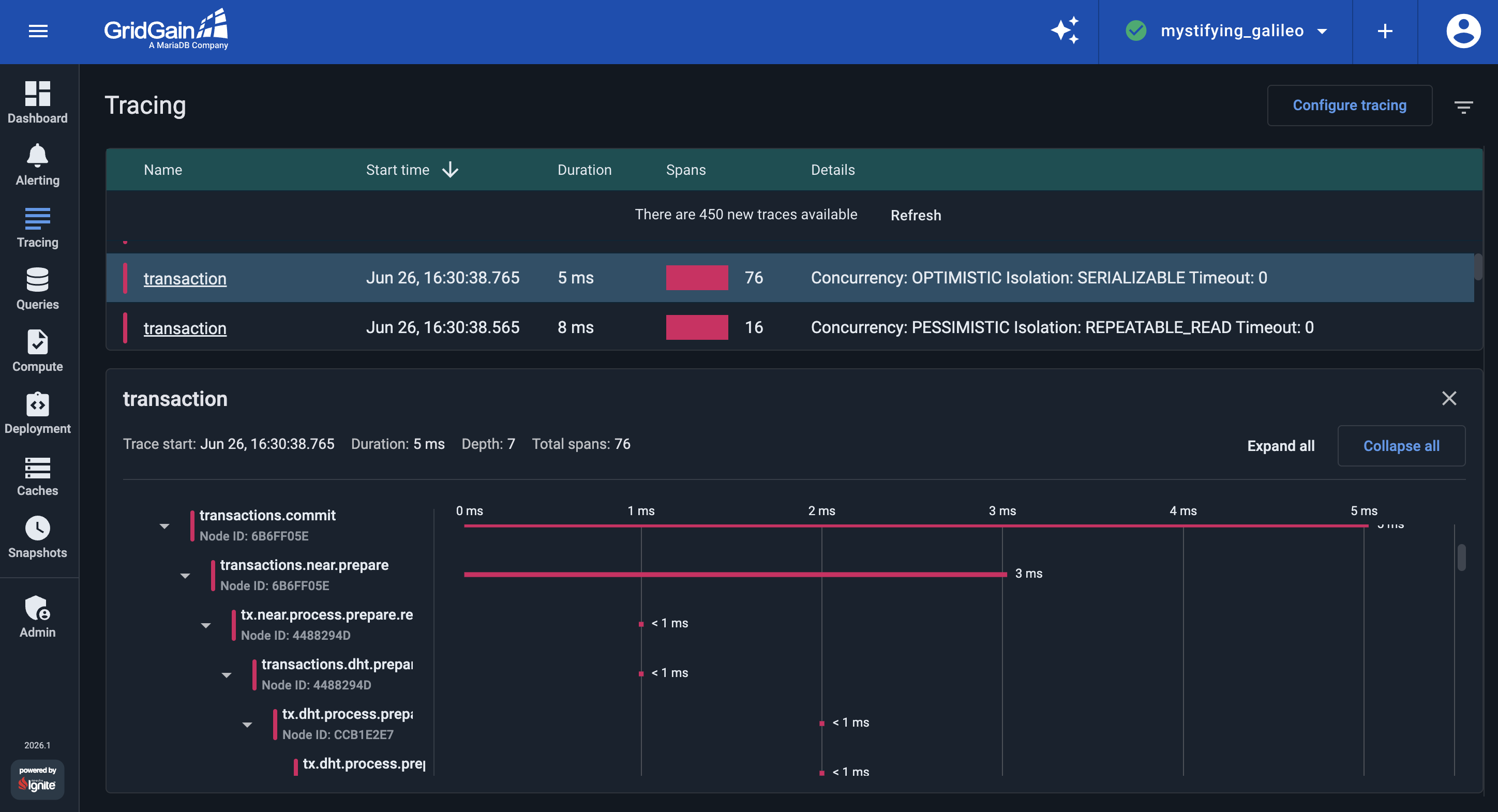This screenshot has width=1498, height=812.
Task: Click the span timeline vertical scrollbar
Action: (1461, 557)
